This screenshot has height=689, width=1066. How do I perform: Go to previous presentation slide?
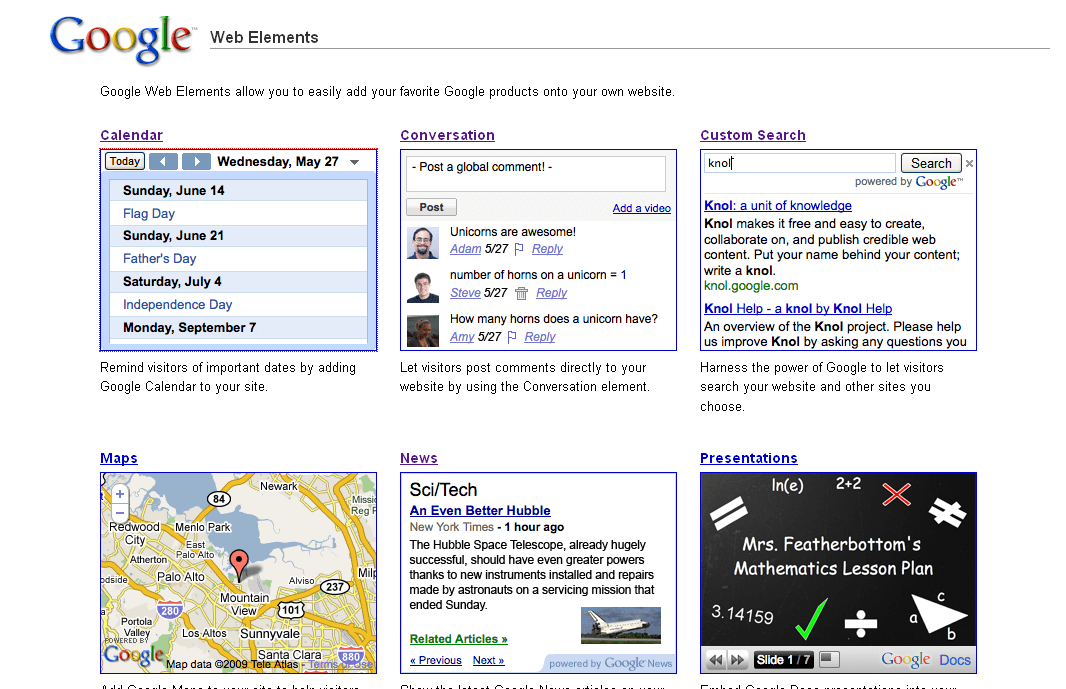tap(715, 659)
